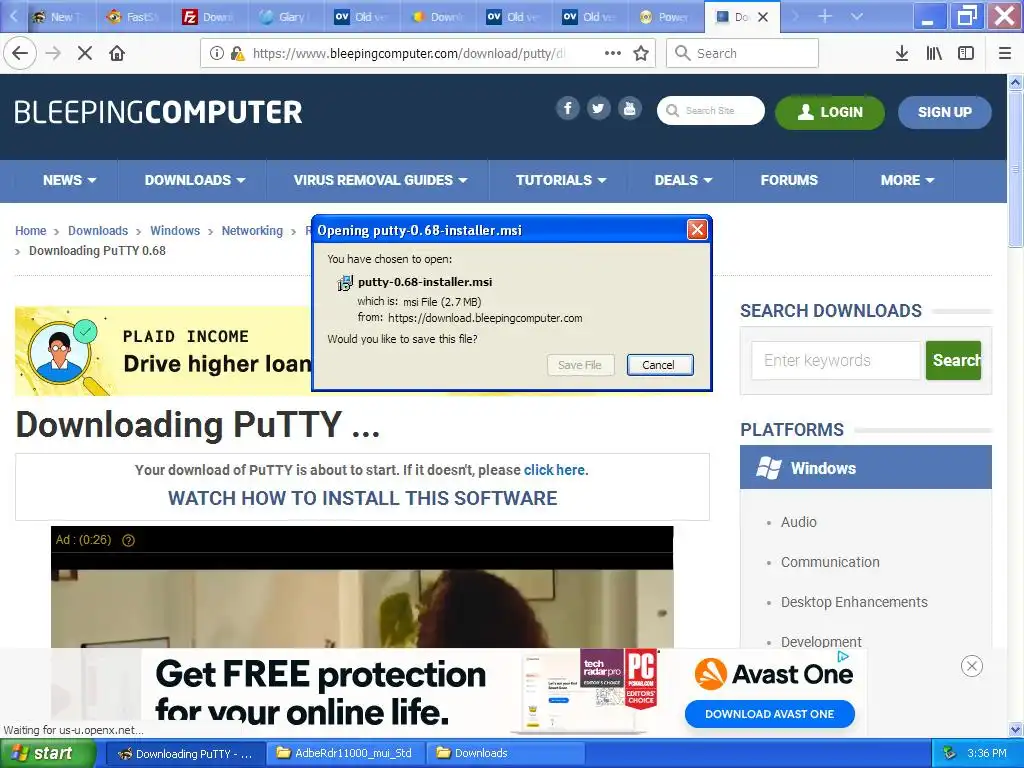Open the FORUMS nav item
Viewport: 1024px width, 768px height.
pos(789,180)
